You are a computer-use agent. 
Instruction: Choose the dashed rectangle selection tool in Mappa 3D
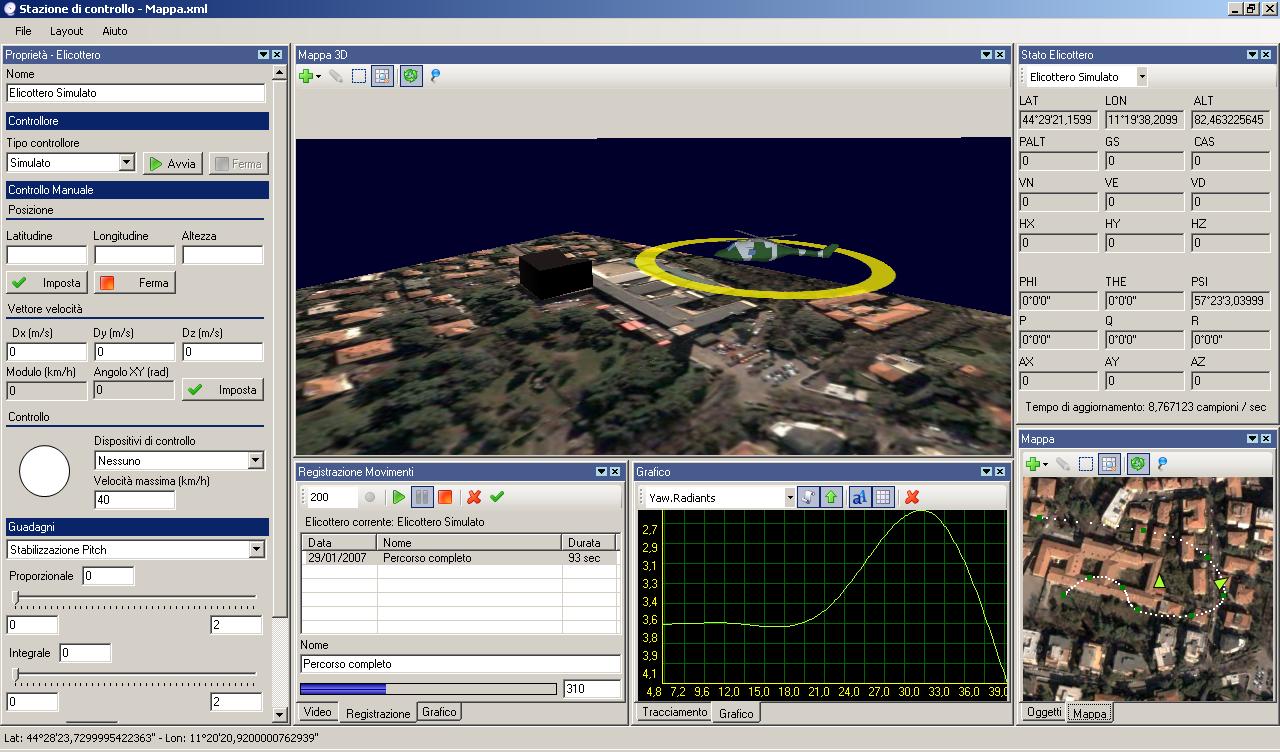point(359,76)
